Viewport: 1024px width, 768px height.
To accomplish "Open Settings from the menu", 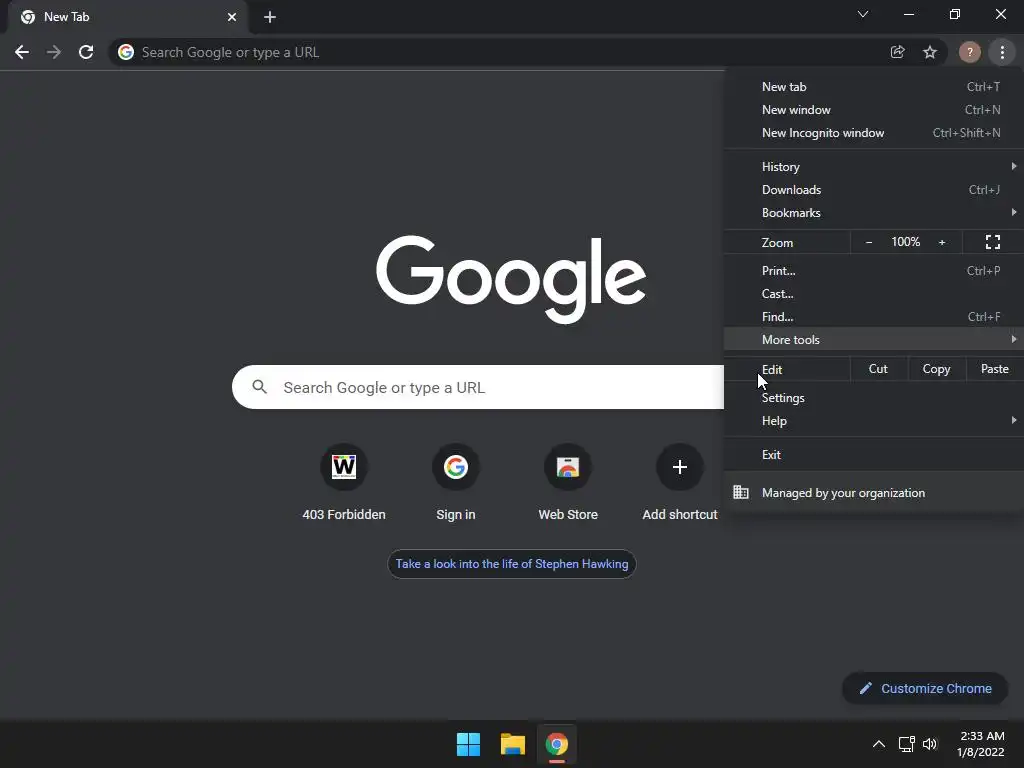I will point(874,398).
